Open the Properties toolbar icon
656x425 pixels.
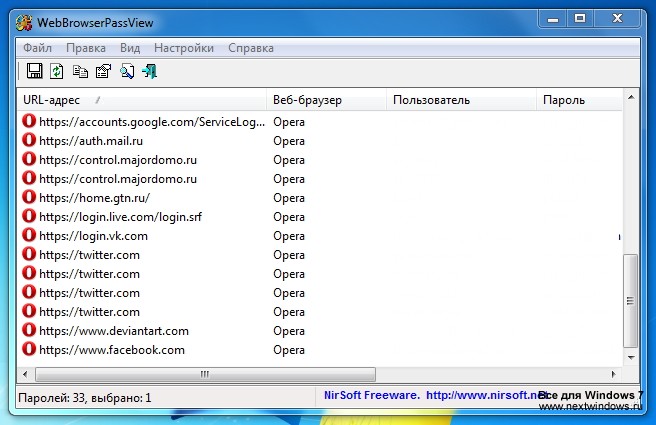103,71
